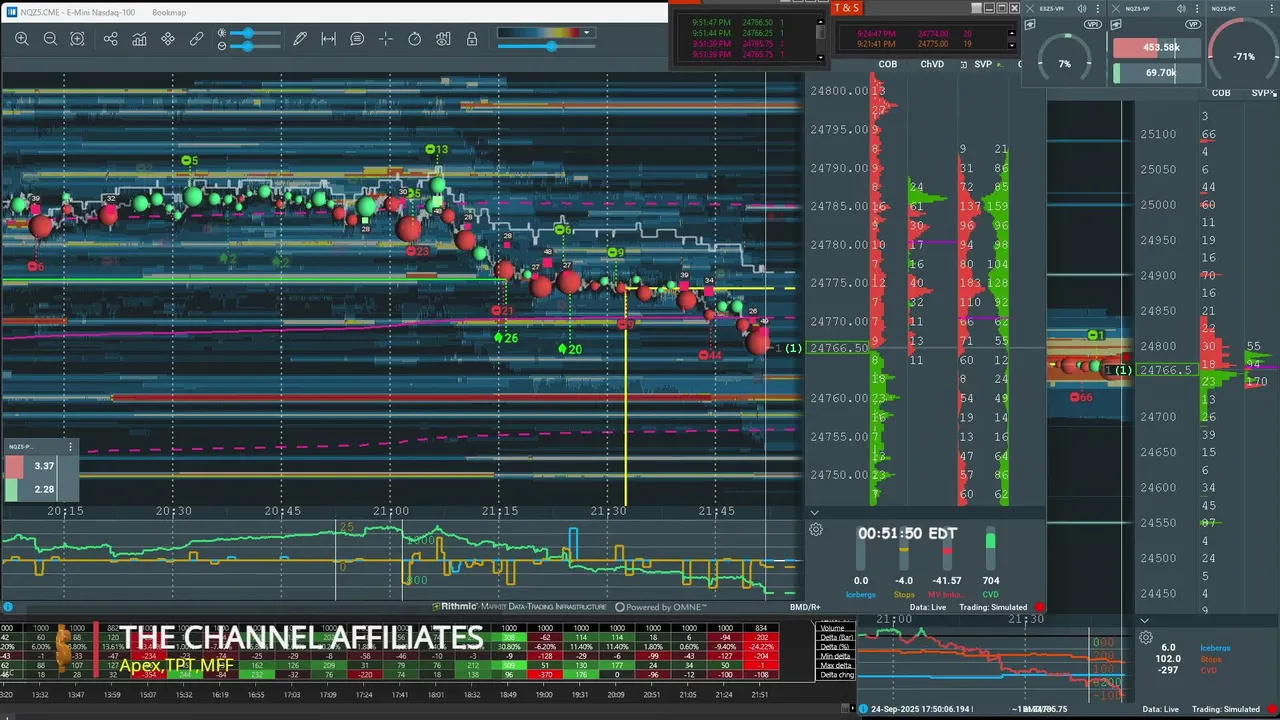Select the pencil drawing tool
This screenshot has width=1280, height=720.
pos(300,39)
